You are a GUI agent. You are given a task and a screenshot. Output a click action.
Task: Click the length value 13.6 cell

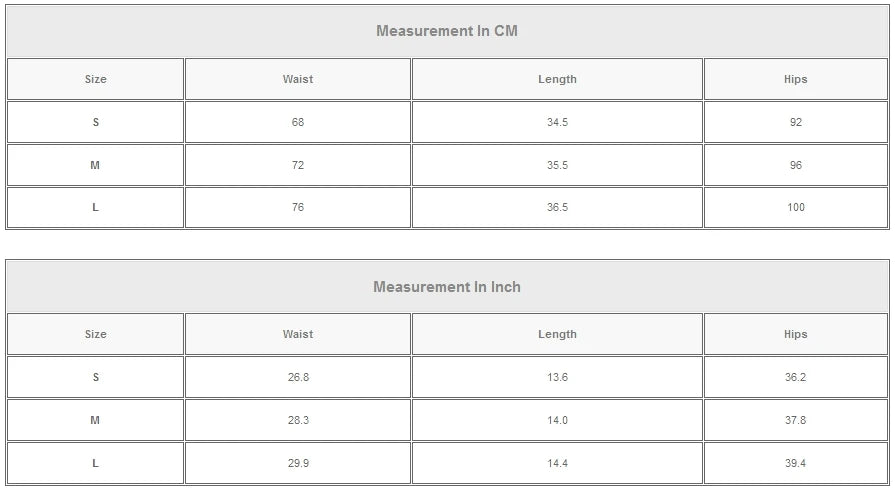(557, 378)
